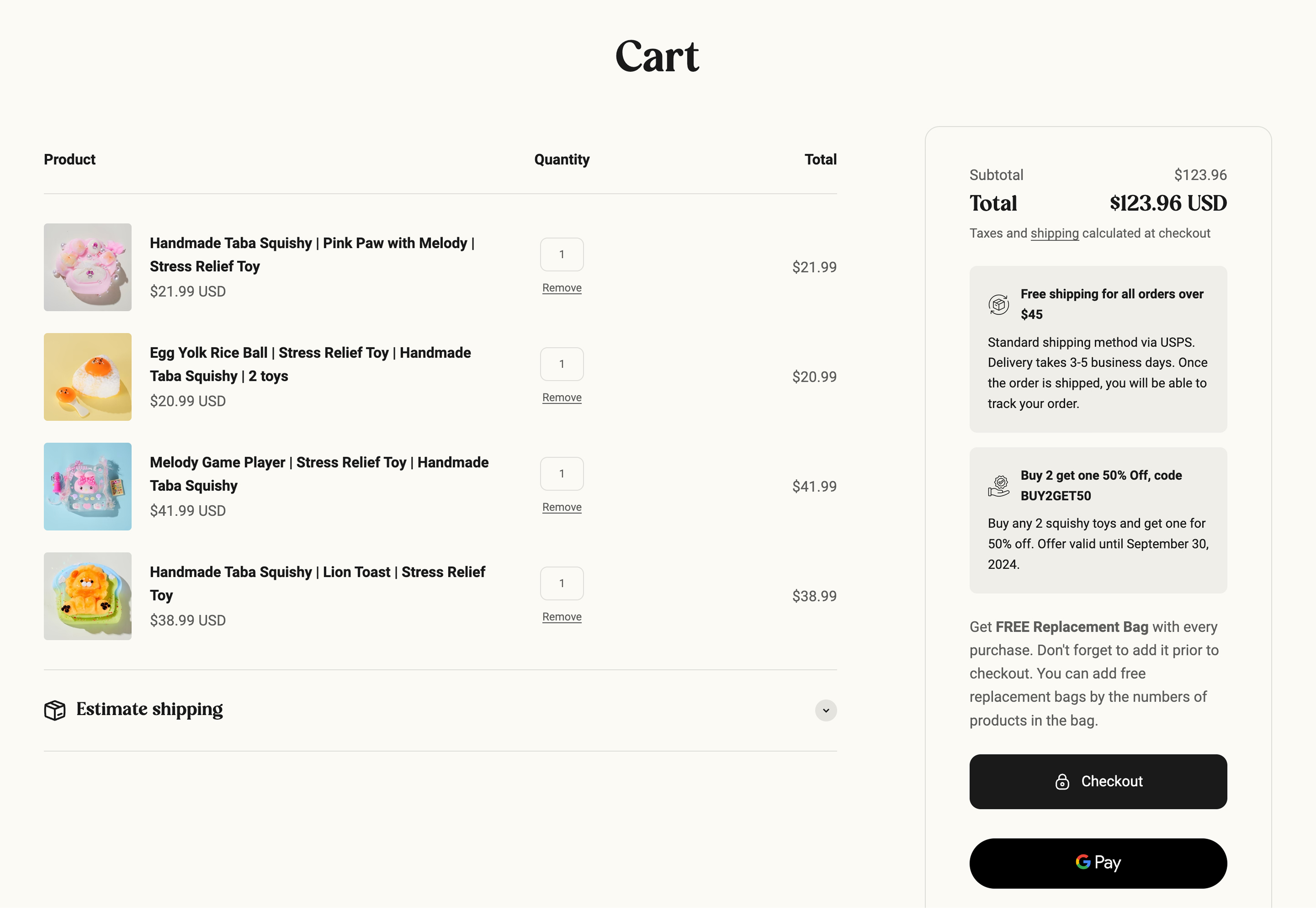Remove the Egg Yolk Rice Ball item

[561, 398]
